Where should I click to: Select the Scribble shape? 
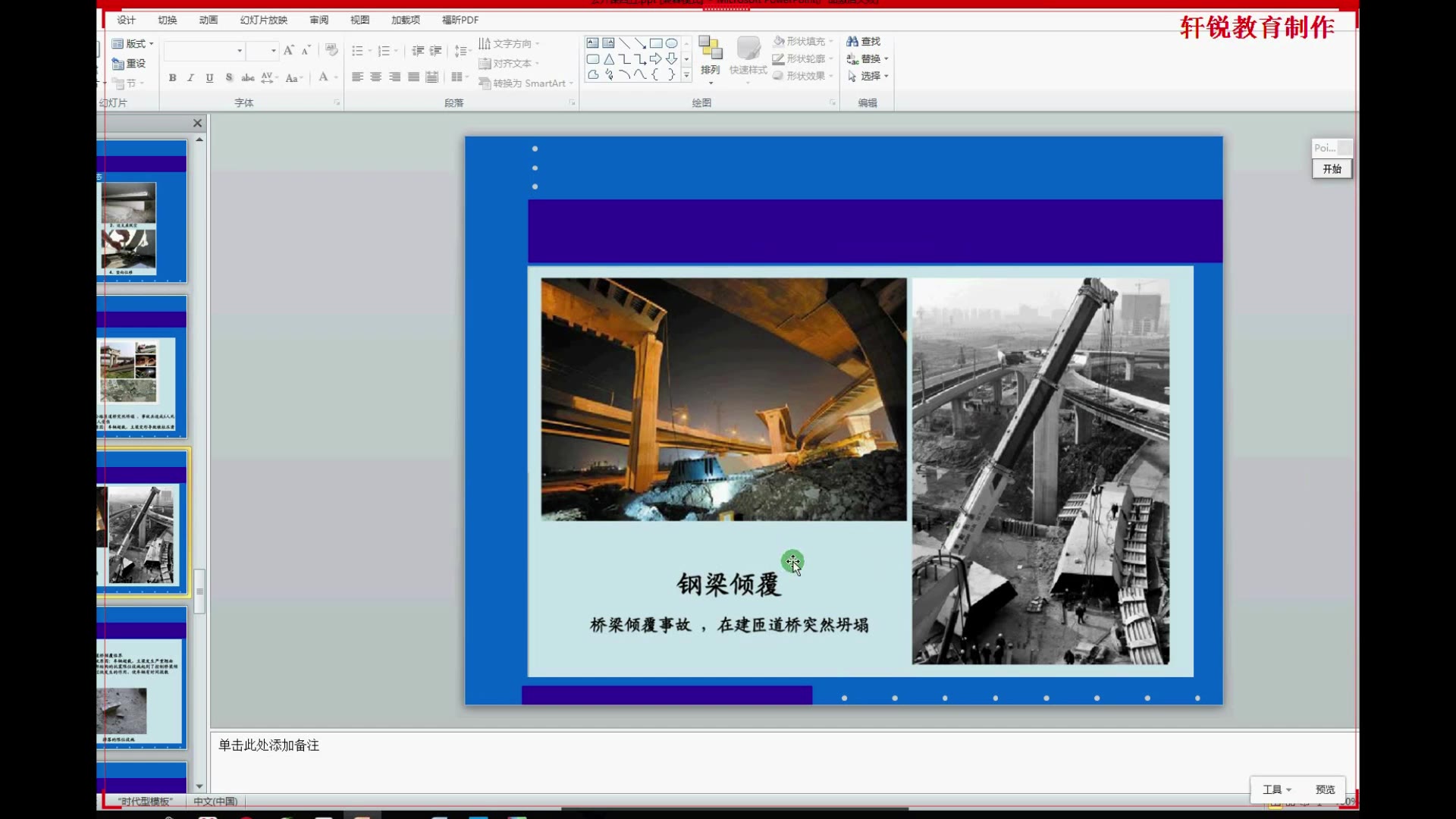[608, 75]
